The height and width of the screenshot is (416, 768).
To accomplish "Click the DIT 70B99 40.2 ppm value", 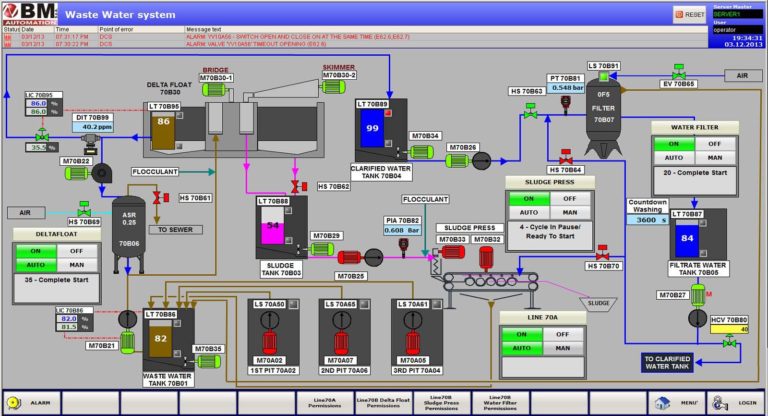I will (93, 127).
